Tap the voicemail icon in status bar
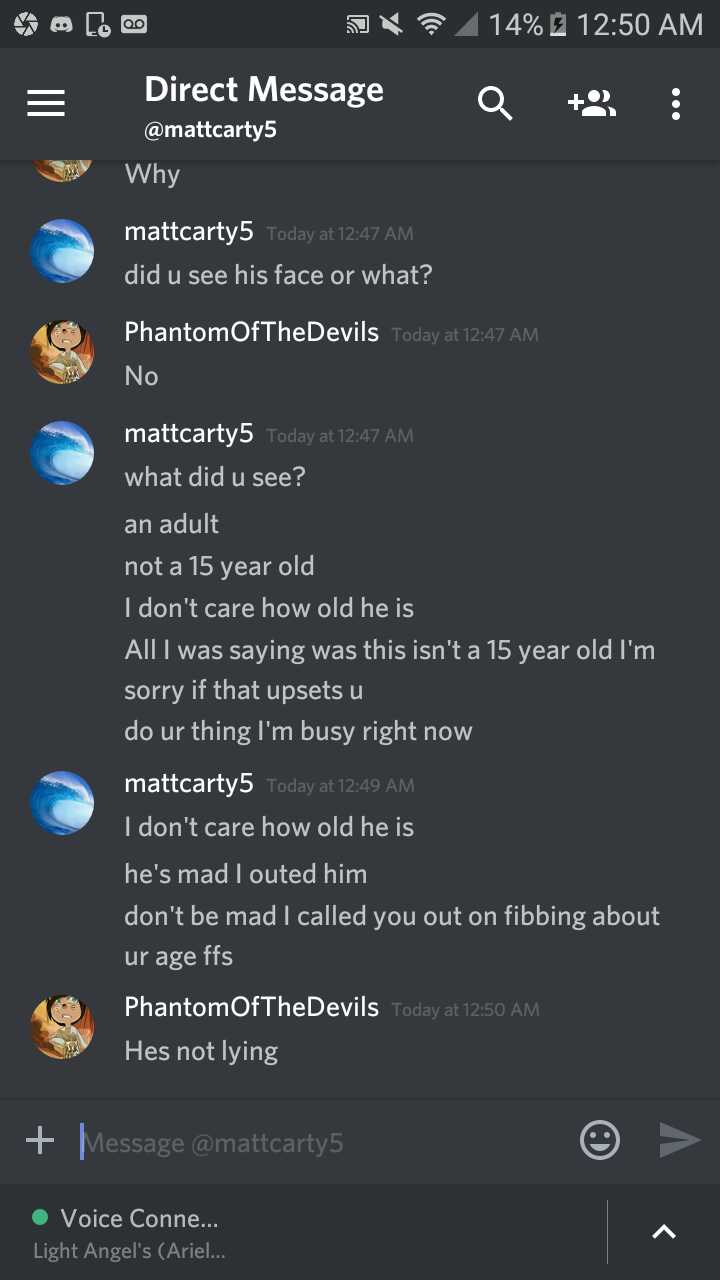This screenshot has width=720, height=1280. point(134,24)
